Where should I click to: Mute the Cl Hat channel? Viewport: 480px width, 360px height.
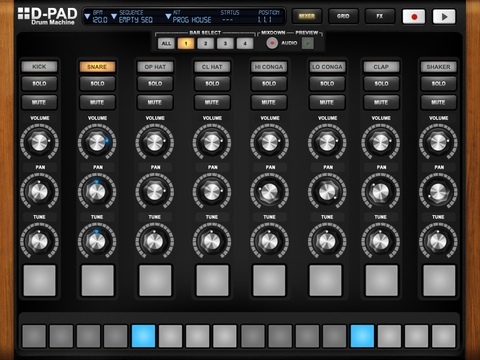pos(212,102)
